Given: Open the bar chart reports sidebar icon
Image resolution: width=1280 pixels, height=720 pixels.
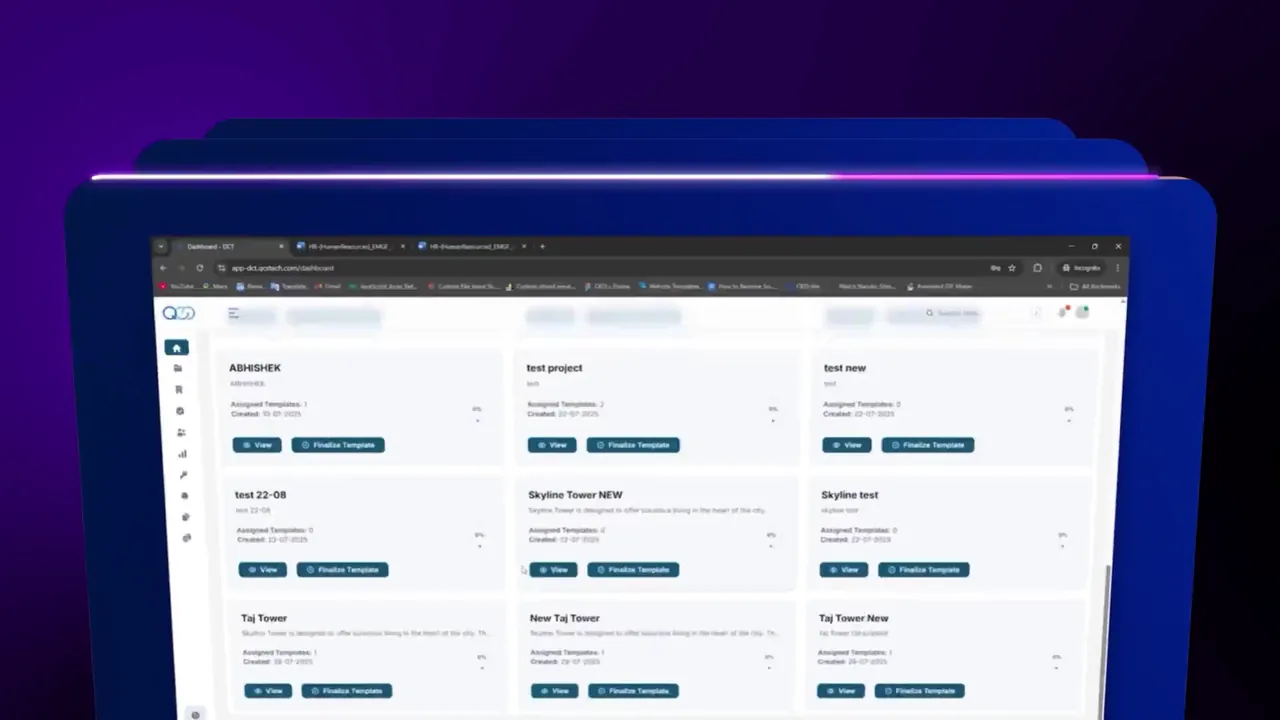Looking at the screenshot, I should point(182,454).
